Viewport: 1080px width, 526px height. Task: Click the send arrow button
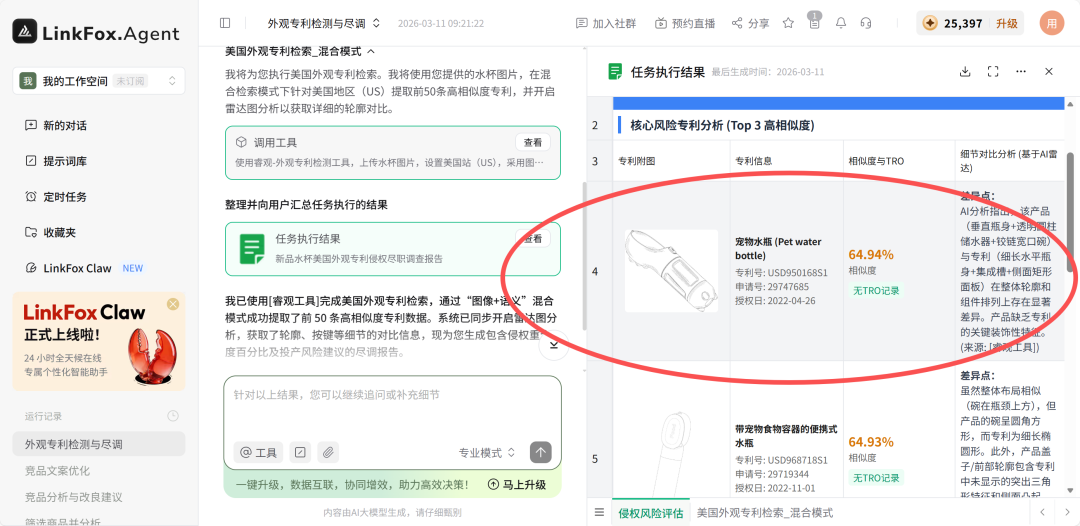pyautogui.click(x=541, y=452)
